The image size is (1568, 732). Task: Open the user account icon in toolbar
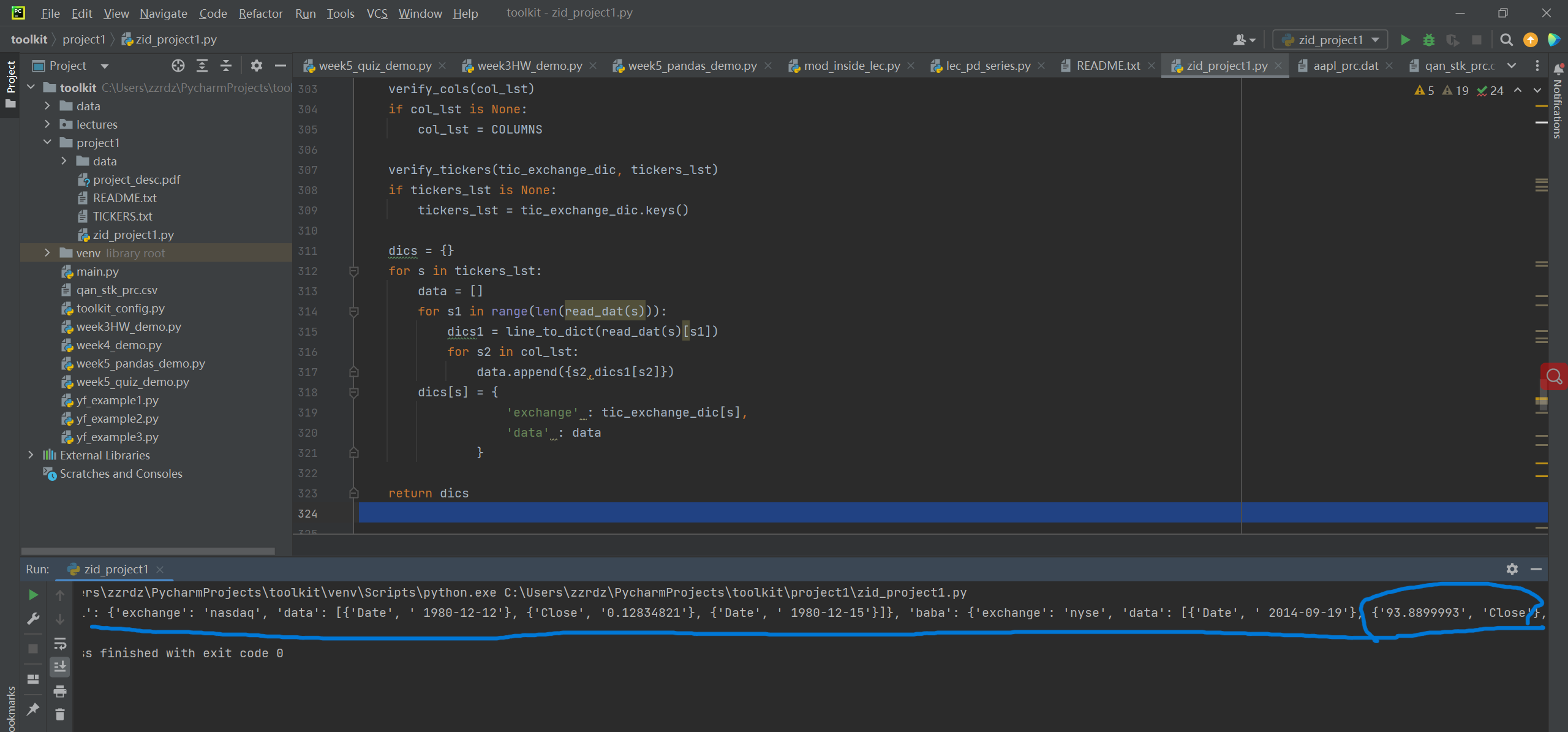tap(1243, 40)
